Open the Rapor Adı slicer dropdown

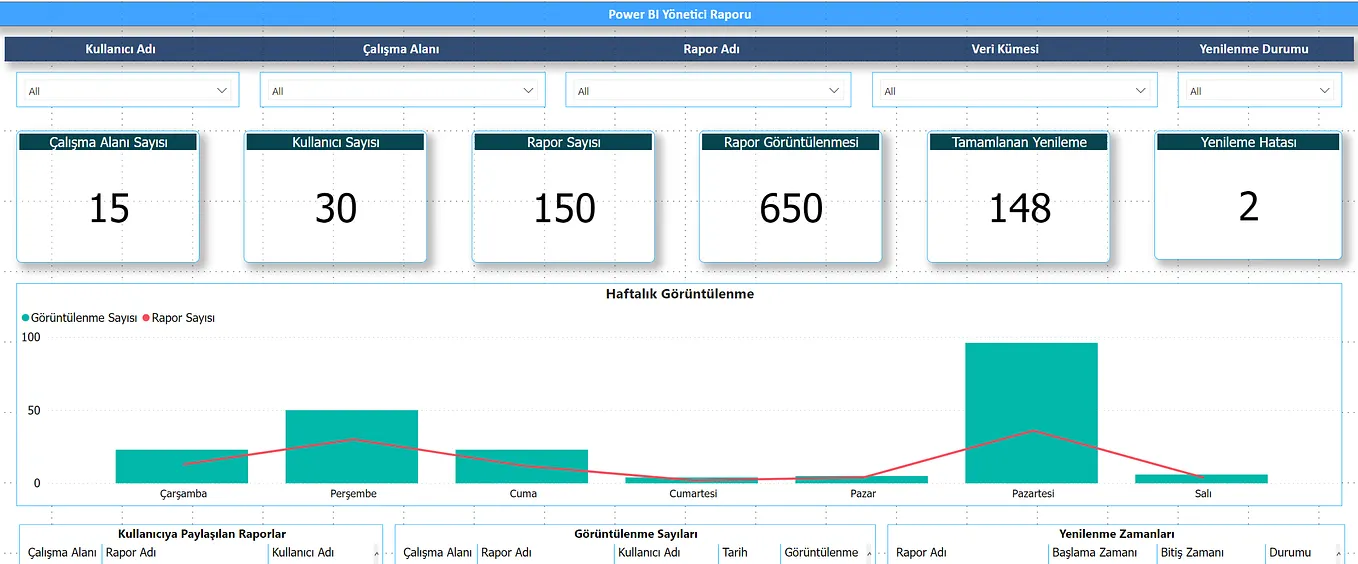coord(709,90)
